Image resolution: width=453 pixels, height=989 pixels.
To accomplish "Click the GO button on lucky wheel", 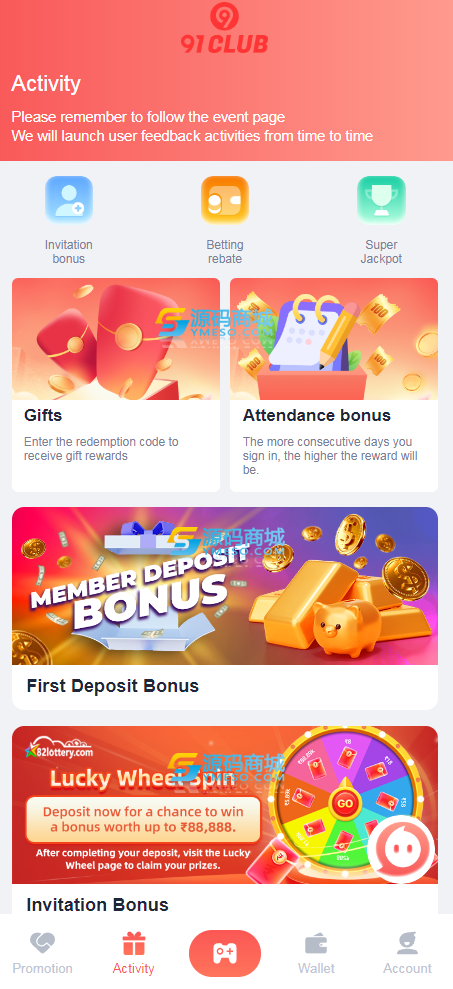I will [345, 804].
